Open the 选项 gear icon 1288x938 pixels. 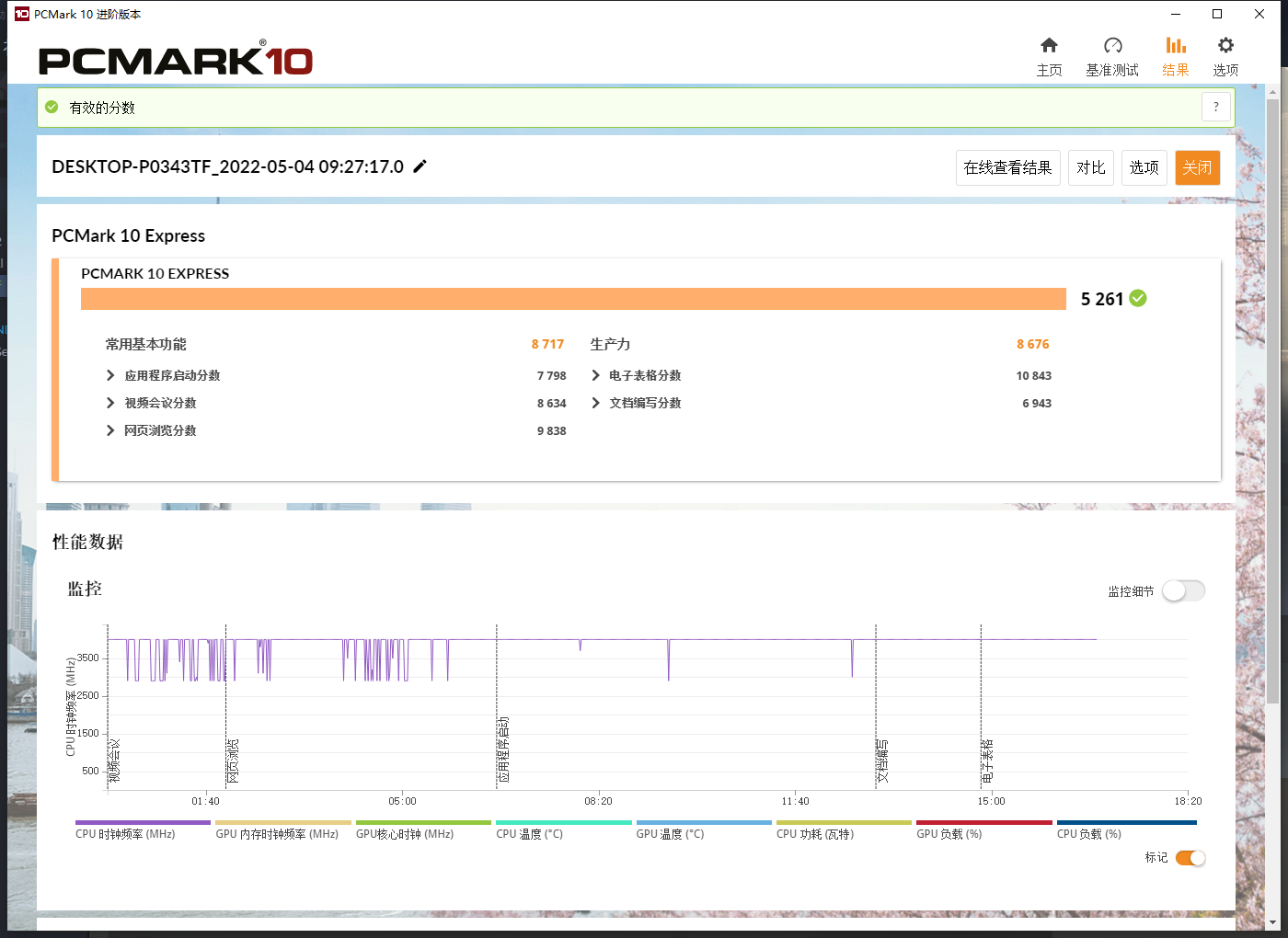1225,45
